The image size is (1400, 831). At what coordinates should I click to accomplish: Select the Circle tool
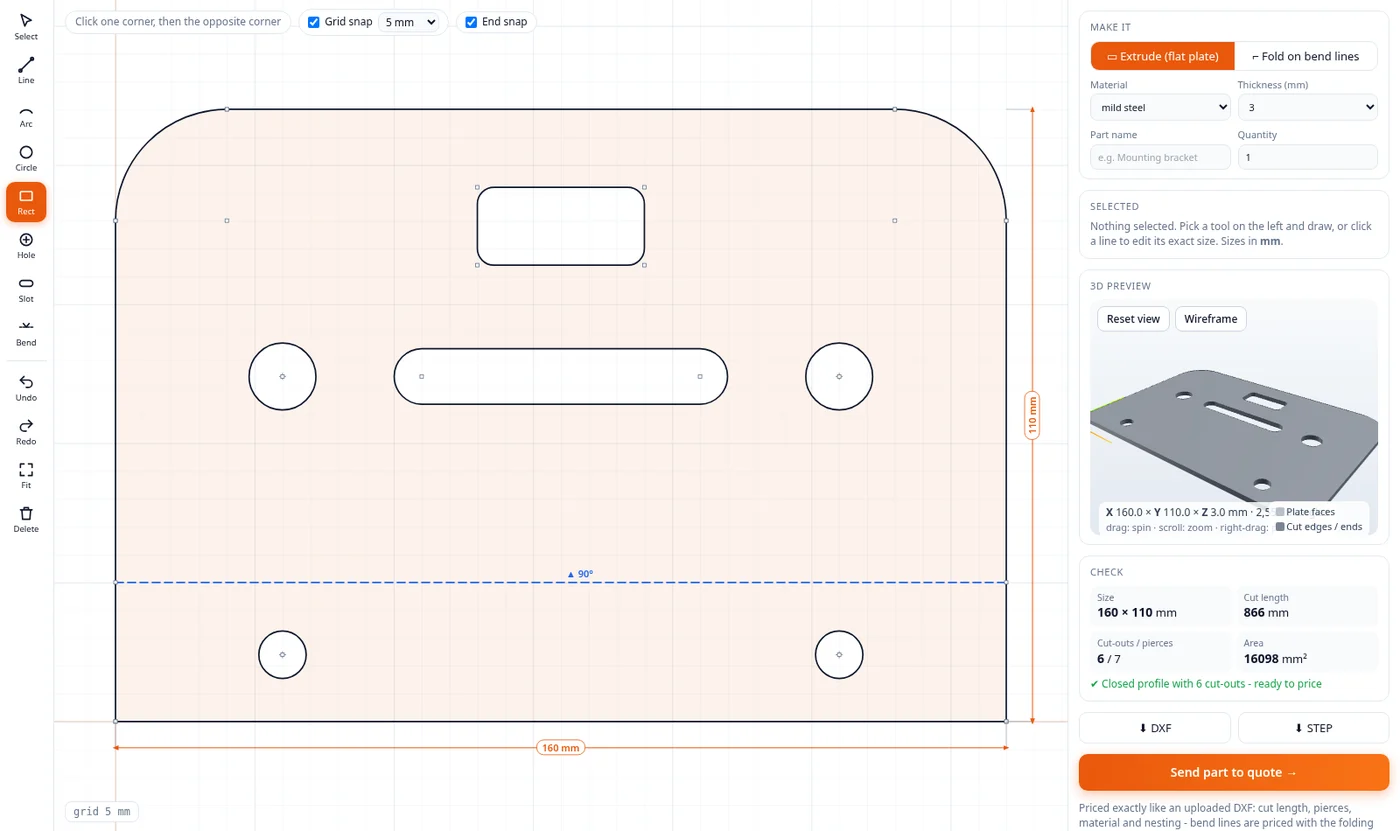(26, 159)
